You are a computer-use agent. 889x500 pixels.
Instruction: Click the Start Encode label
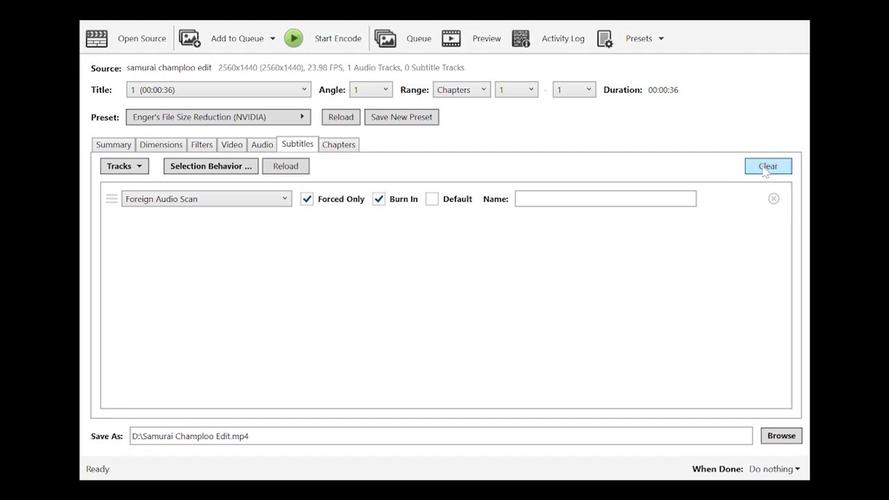pos(338,39)
